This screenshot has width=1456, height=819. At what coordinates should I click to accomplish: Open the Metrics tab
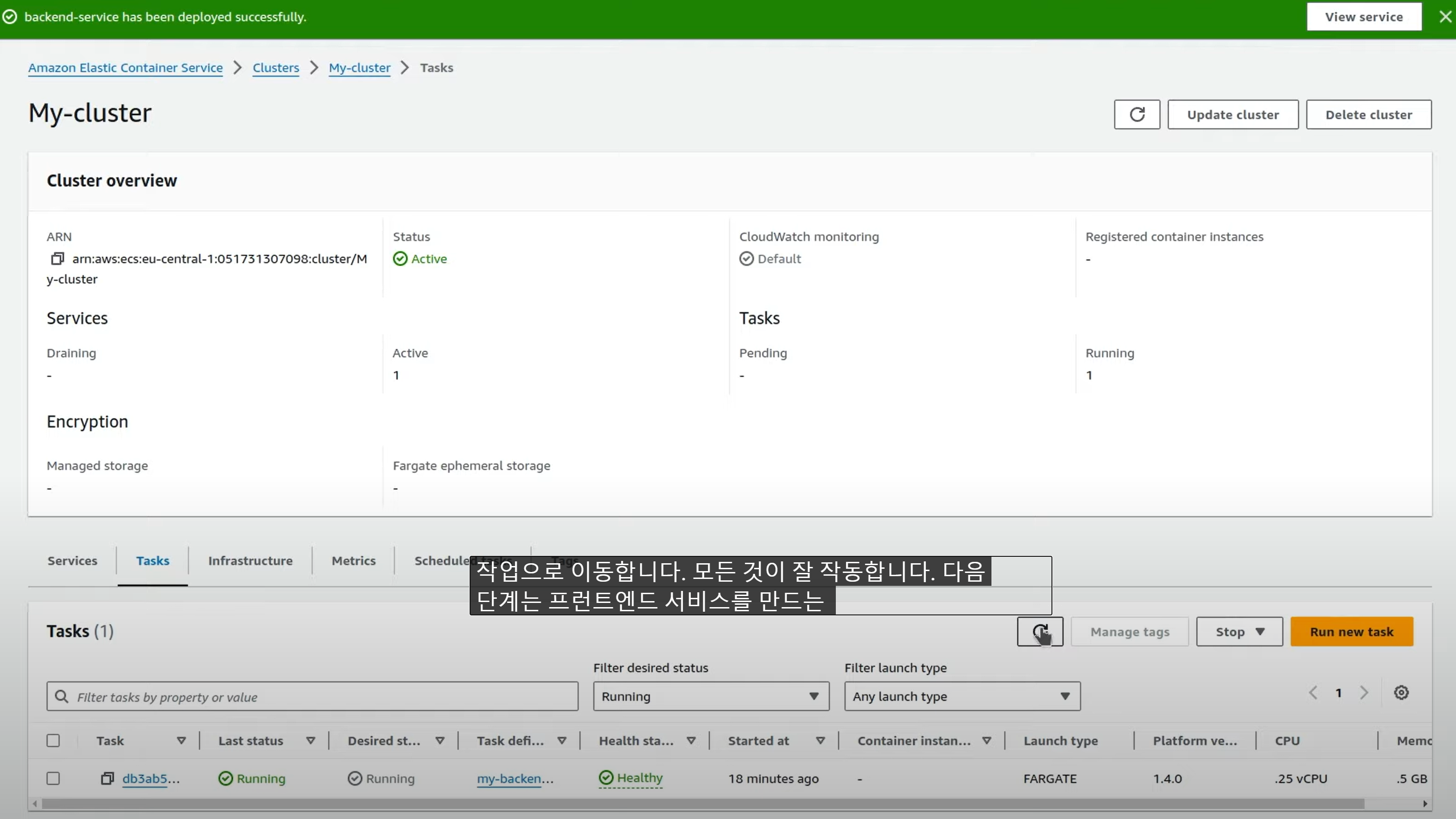(354, 560)
